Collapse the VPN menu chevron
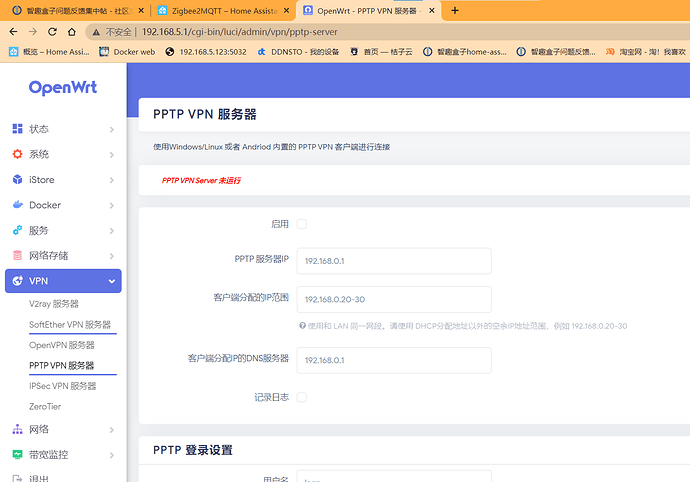 [112, 281]
